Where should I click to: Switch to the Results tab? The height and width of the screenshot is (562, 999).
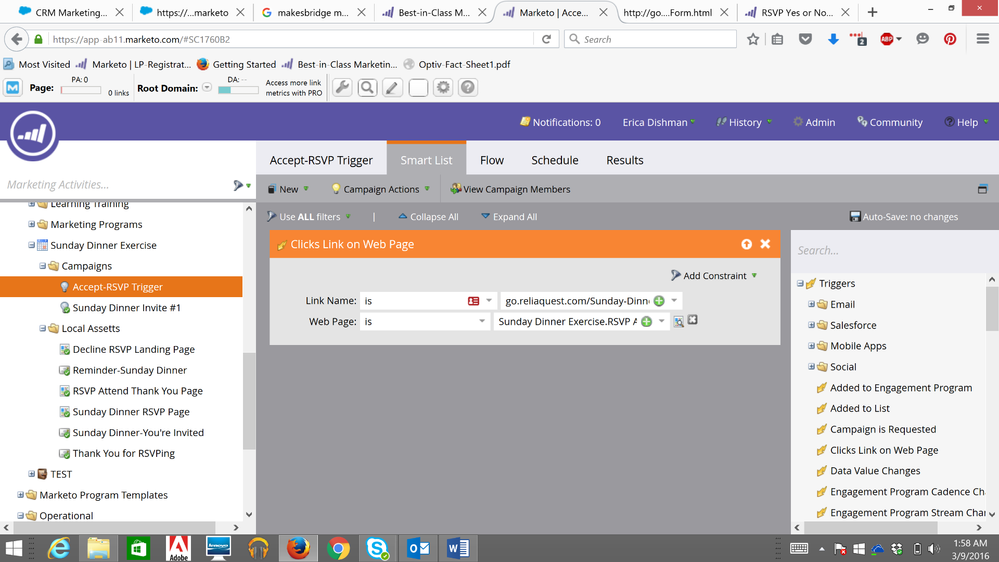point(624,160)
